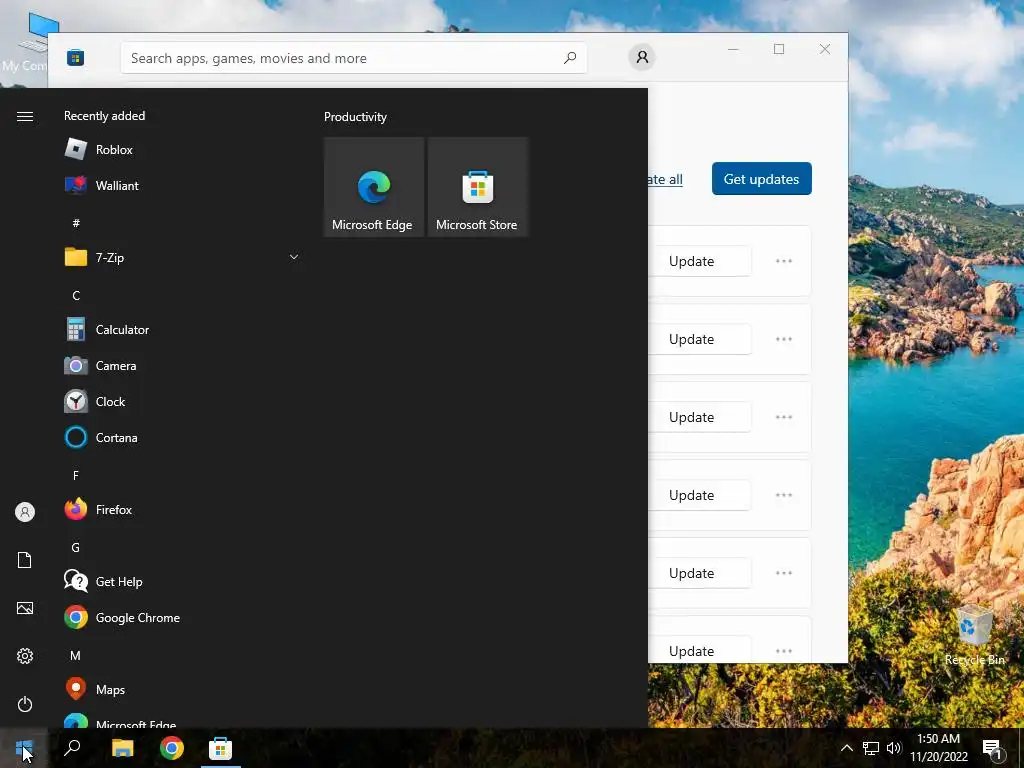Open Settings gear in Start sidebar
The width and height of the screenshot is (1024, 768).
coord(25,656)
